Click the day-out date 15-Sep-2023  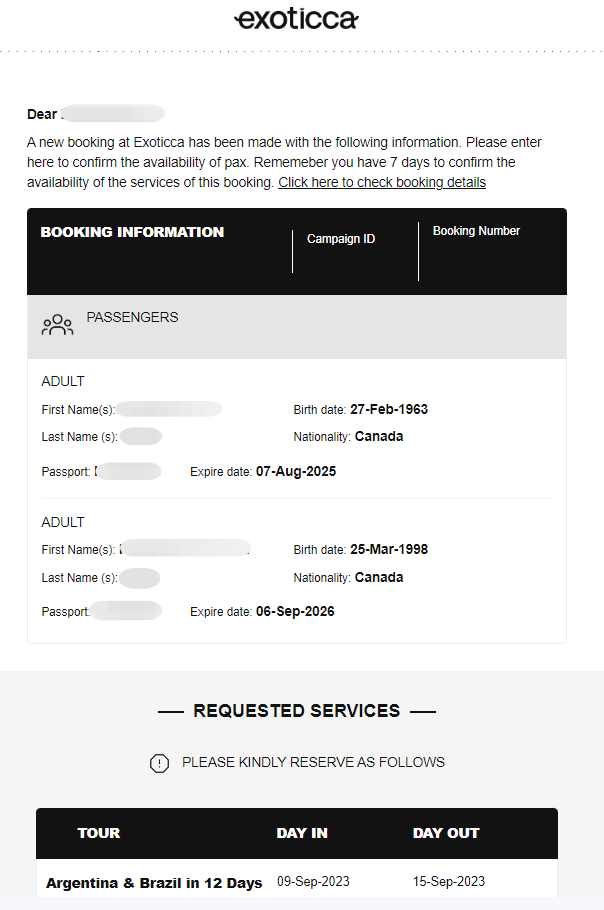[449, 881]
